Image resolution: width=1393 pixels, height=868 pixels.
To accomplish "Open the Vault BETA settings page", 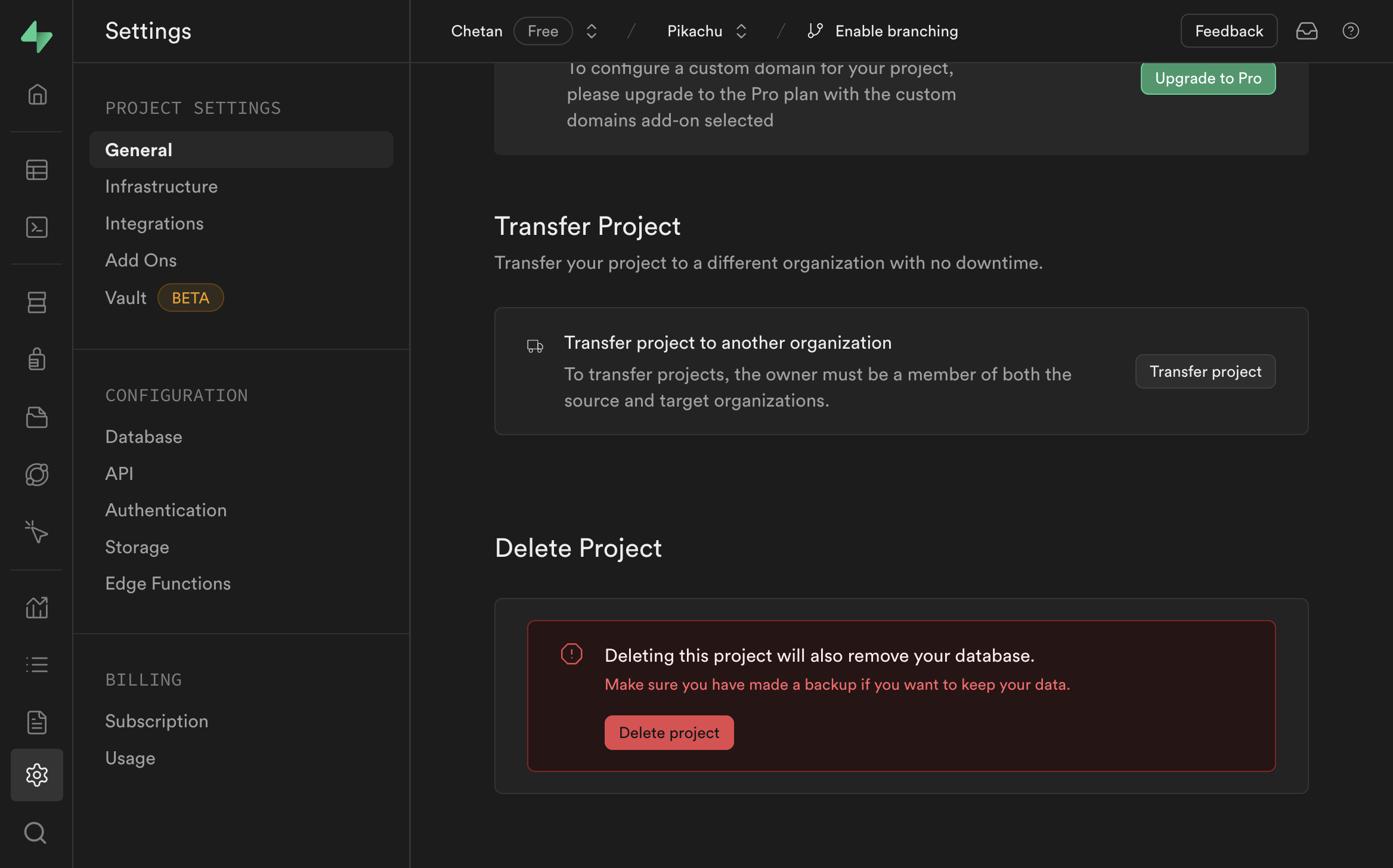I will tap(126, 297).
